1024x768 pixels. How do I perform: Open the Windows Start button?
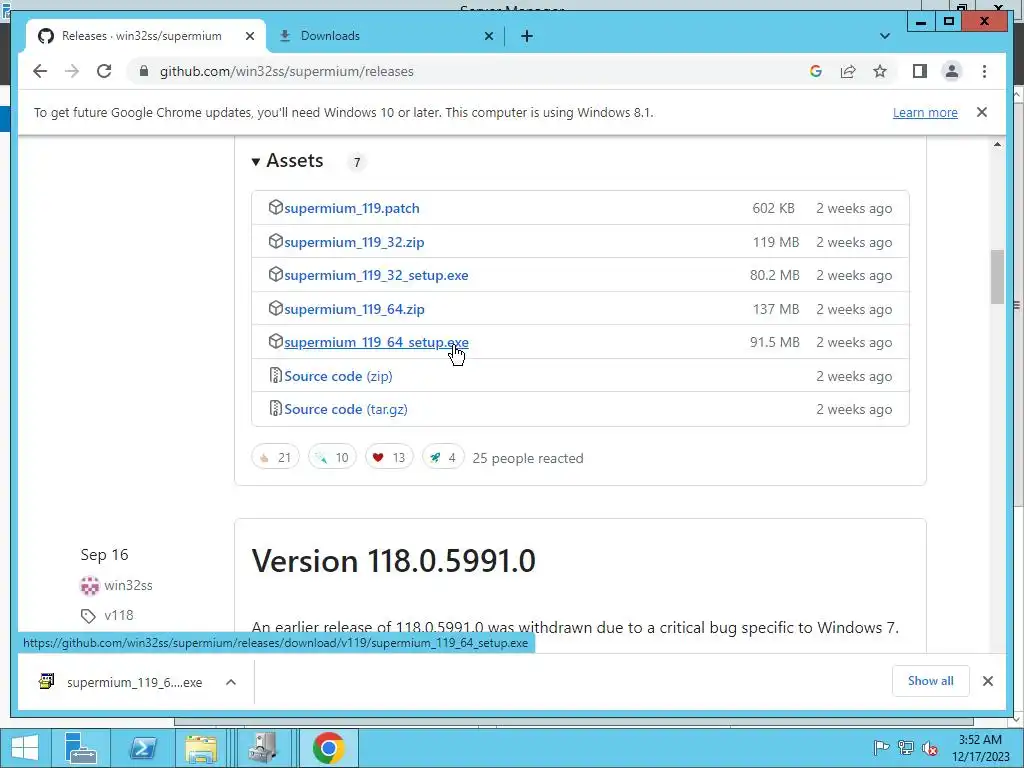point(24,748)
